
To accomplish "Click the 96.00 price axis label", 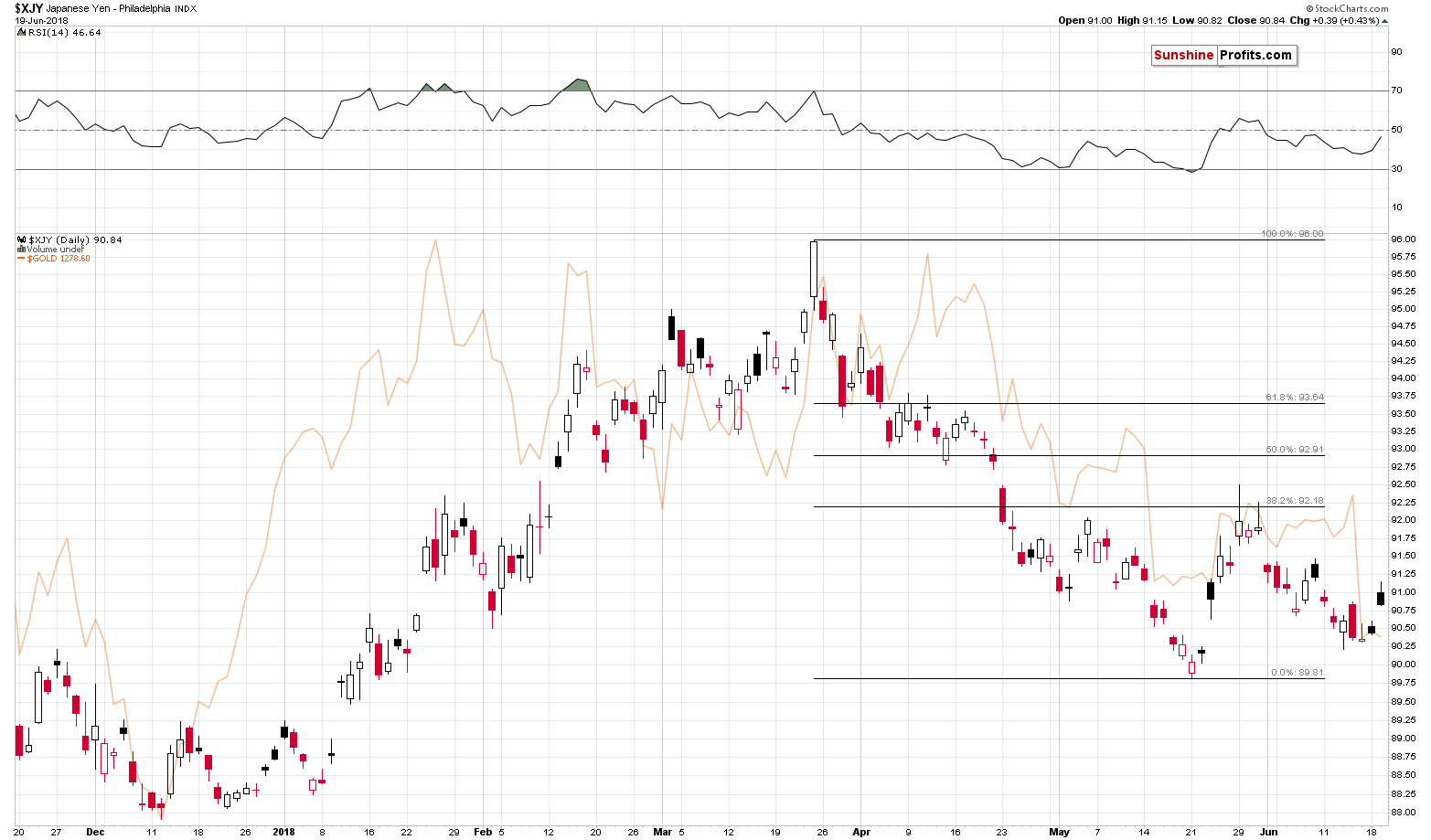I will point(1404,239).
